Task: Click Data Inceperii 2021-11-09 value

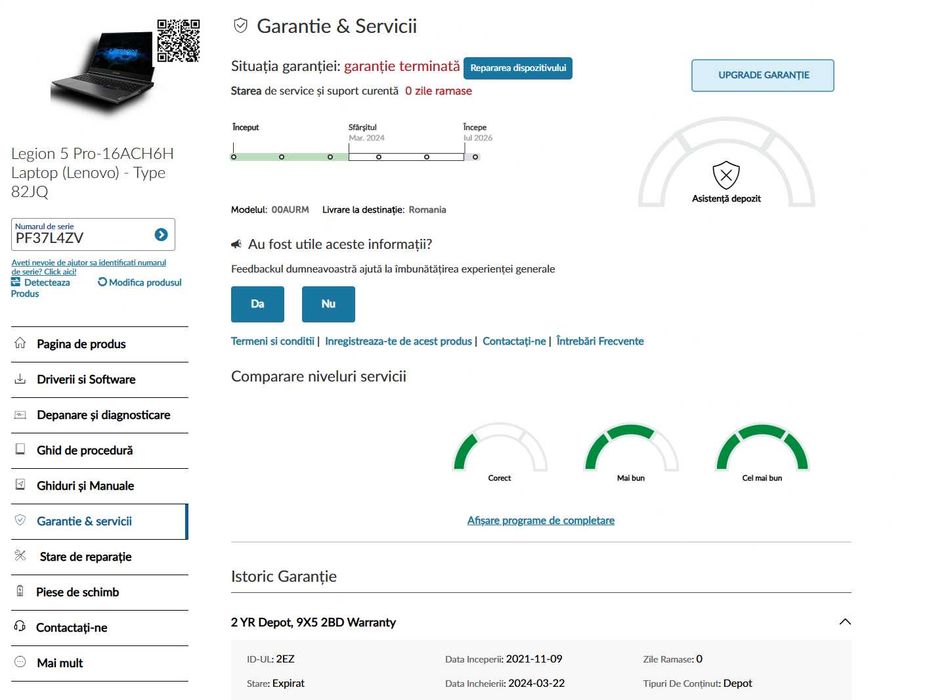Action: [x=534, y=659]
